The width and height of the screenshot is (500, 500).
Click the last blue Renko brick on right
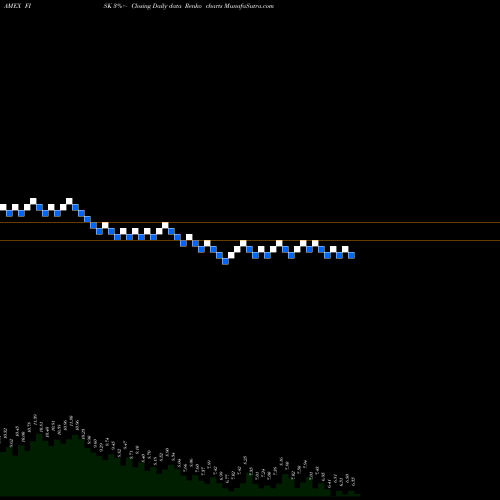click(x=351, y=255)
